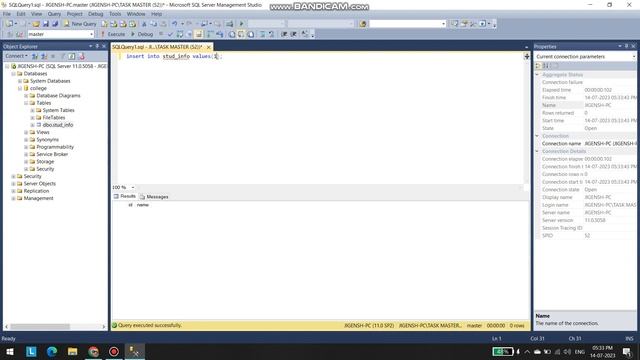This screenshot has width=640, height=360.
Task: Open the Debug menu
Action: point(96,14)
